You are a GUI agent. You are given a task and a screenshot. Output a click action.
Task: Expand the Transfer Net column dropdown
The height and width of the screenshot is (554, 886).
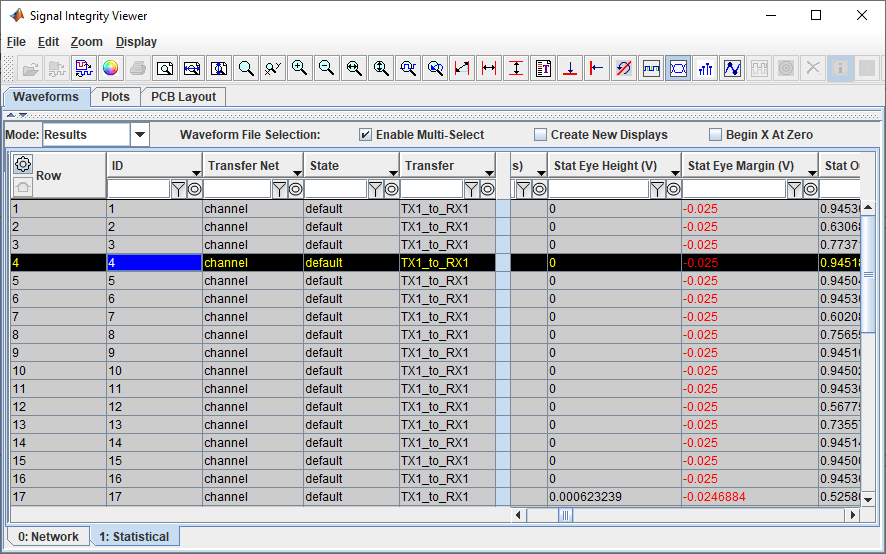(296, 172)
